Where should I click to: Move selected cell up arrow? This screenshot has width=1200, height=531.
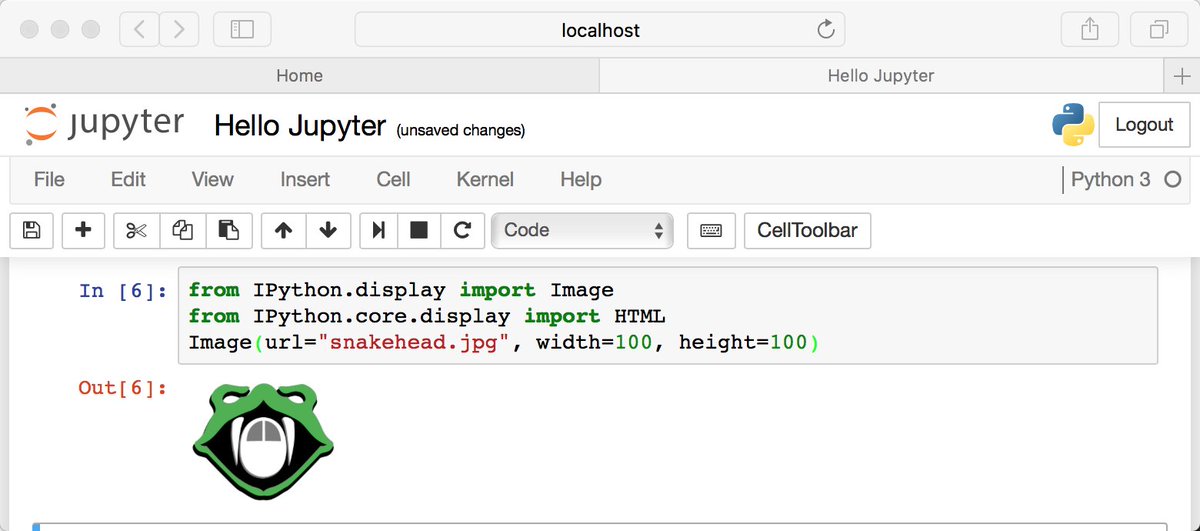[283, 230]
